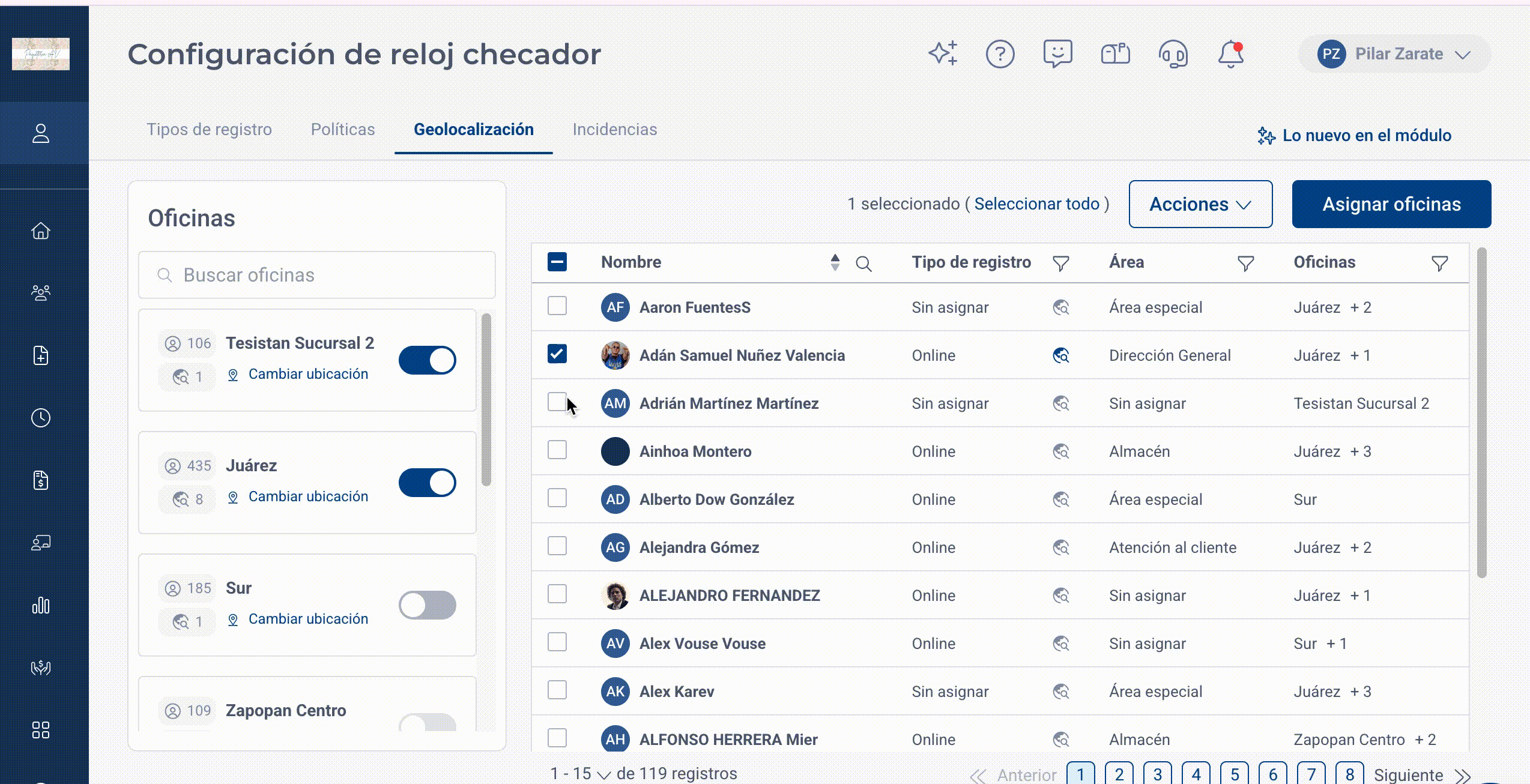Viewport: 1530px width, 784px height.
Task: Select the Geolocalización tab
Action: (x=474, y=130)
